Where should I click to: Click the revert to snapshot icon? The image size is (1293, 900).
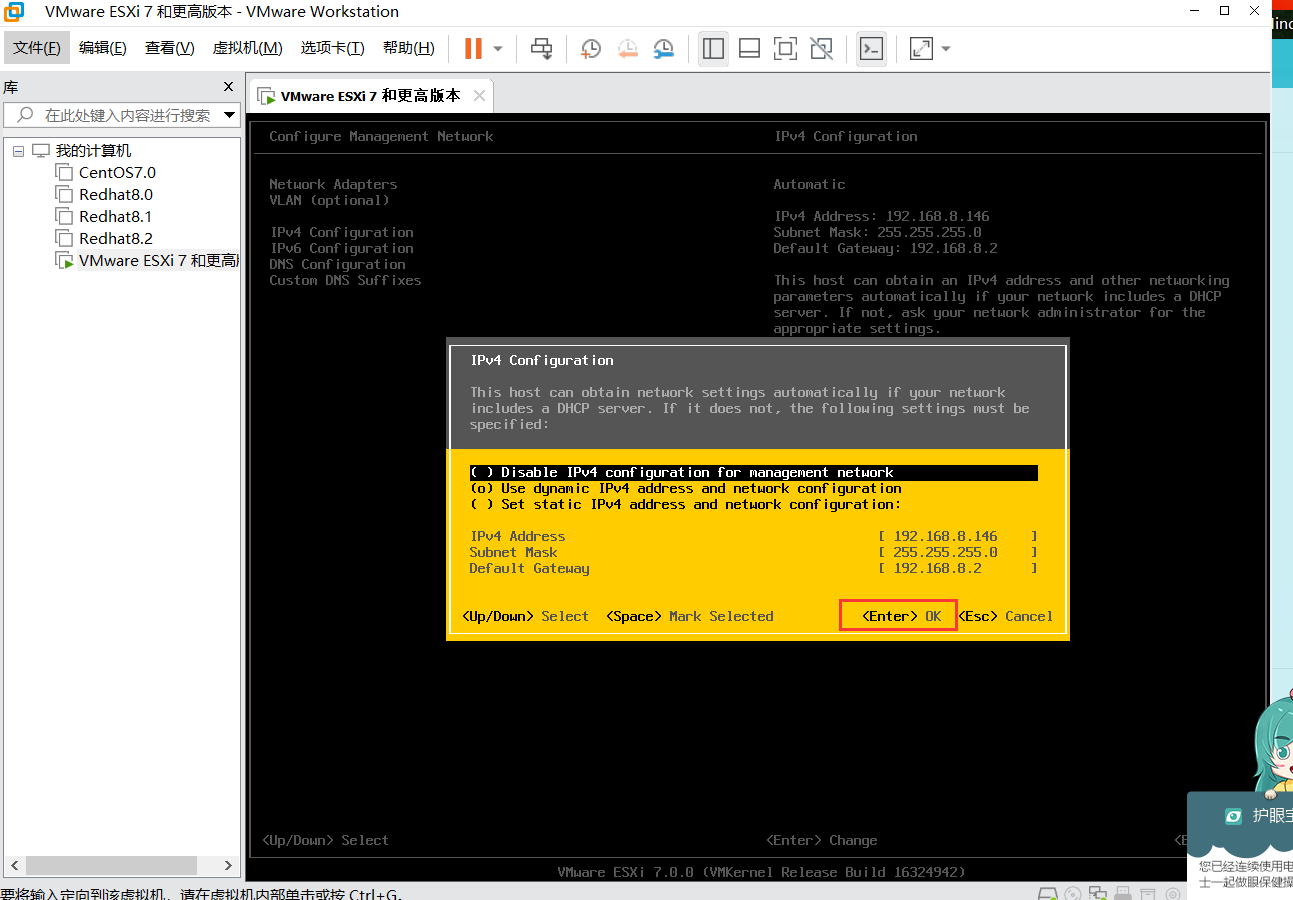point(628,48)
